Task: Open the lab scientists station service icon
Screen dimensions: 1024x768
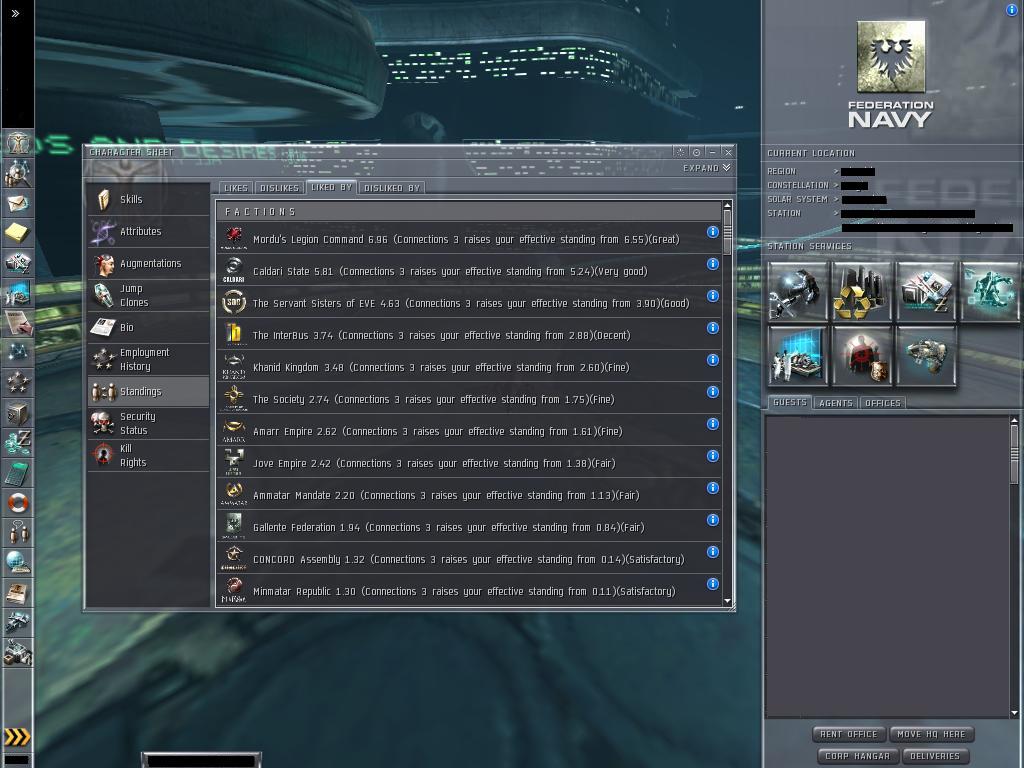Action: click(797, 357)
